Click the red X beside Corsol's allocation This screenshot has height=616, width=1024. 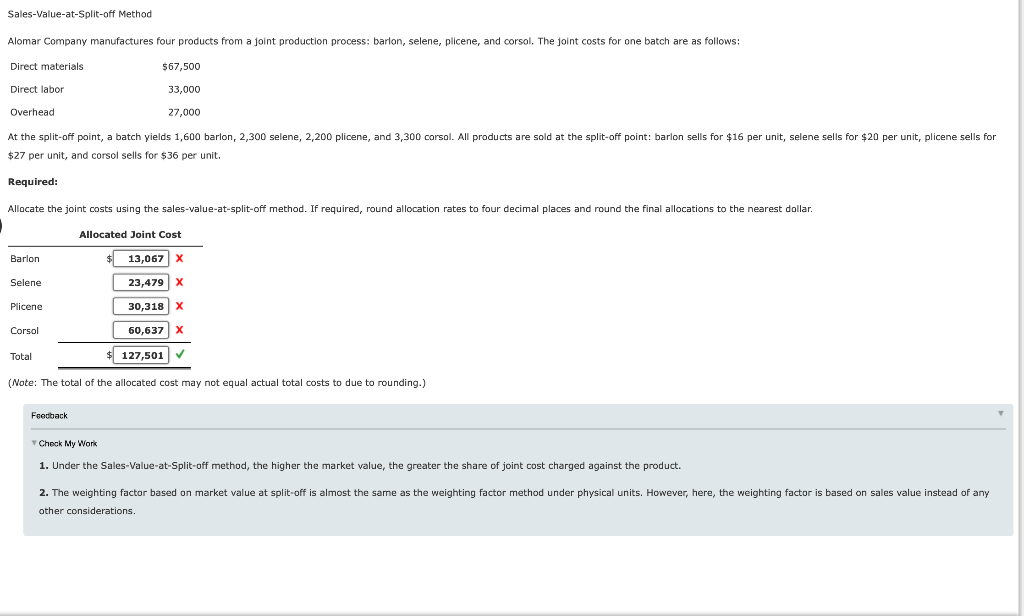(179, 330)
